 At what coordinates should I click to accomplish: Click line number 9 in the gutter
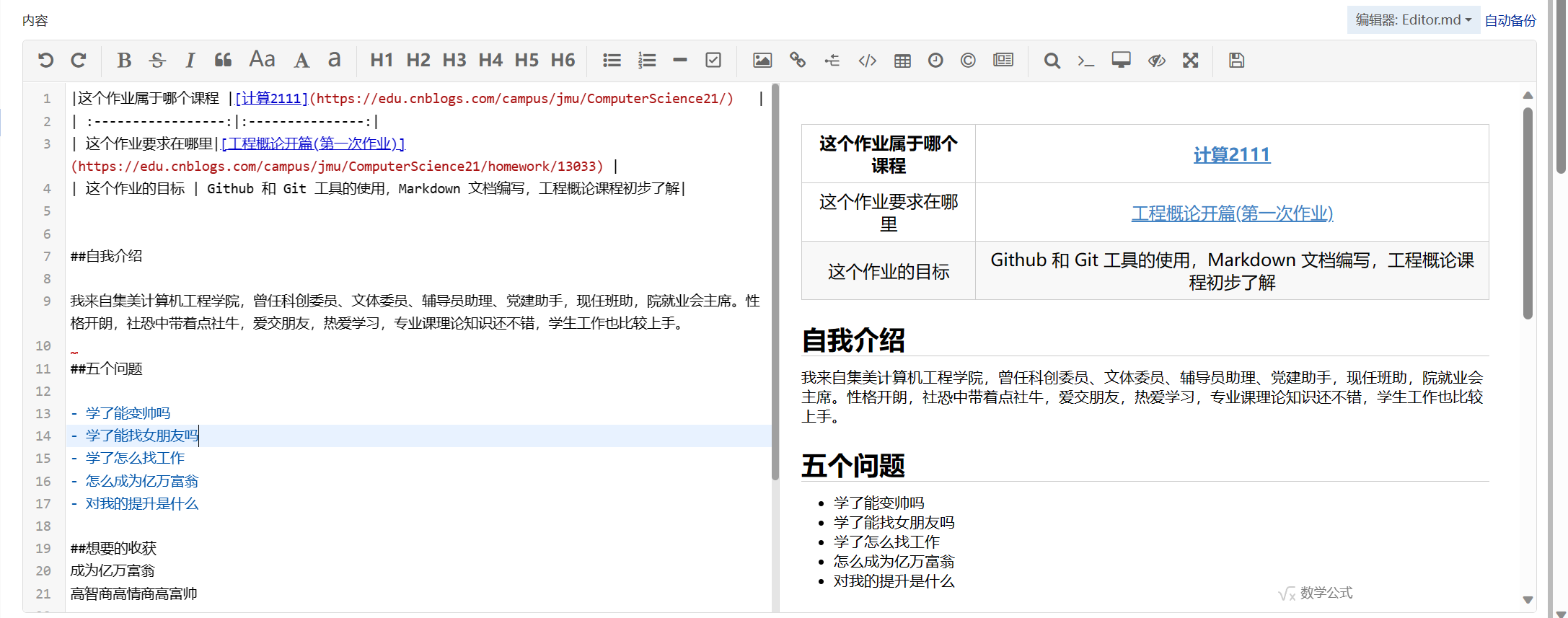point(47,301)
